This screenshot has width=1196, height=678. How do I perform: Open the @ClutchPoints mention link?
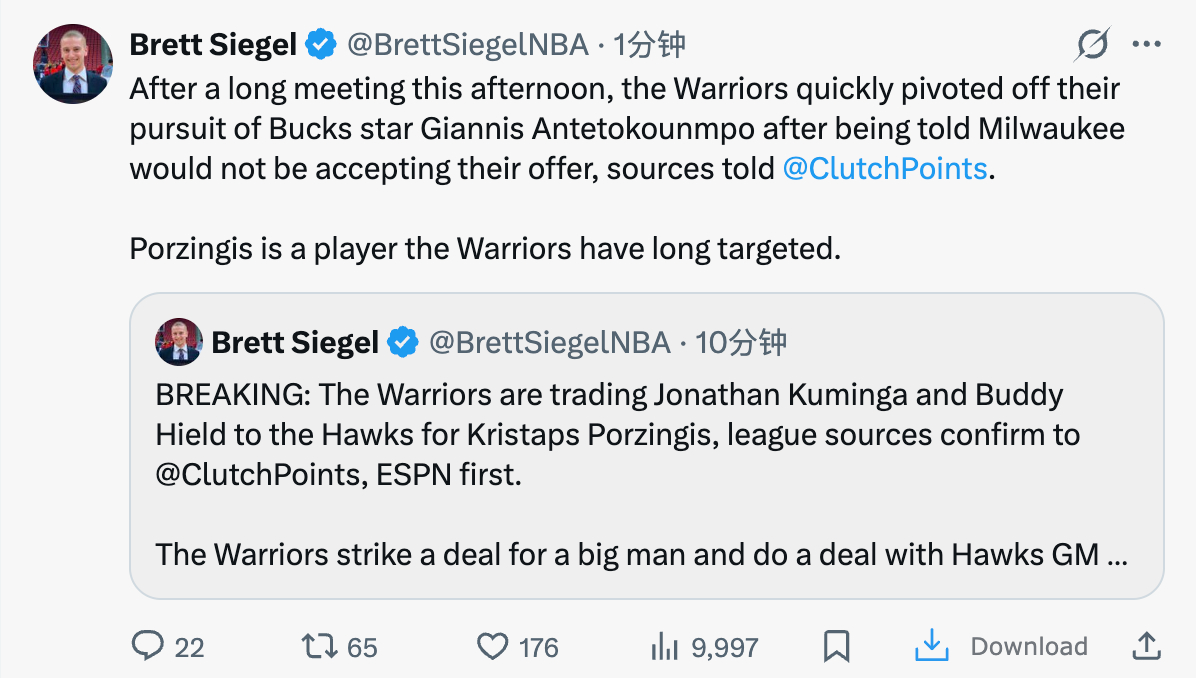coord(884,168)
